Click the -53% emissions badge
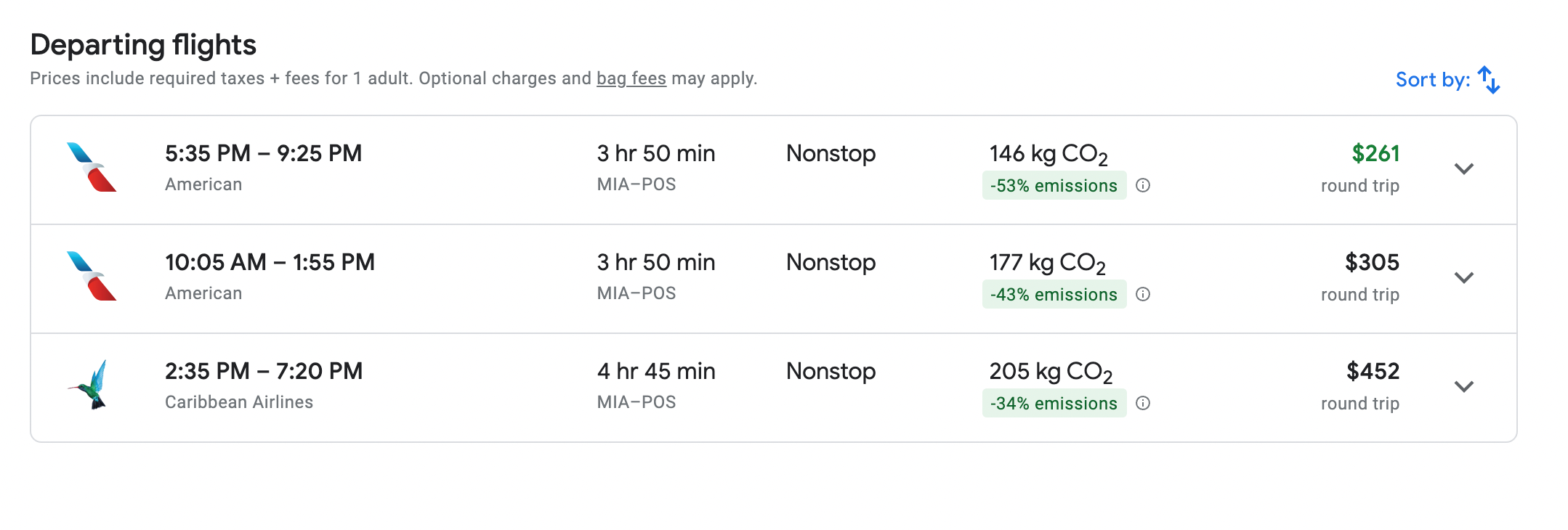The width and height of the screenshot is (1568, 530). [1054, 186]
